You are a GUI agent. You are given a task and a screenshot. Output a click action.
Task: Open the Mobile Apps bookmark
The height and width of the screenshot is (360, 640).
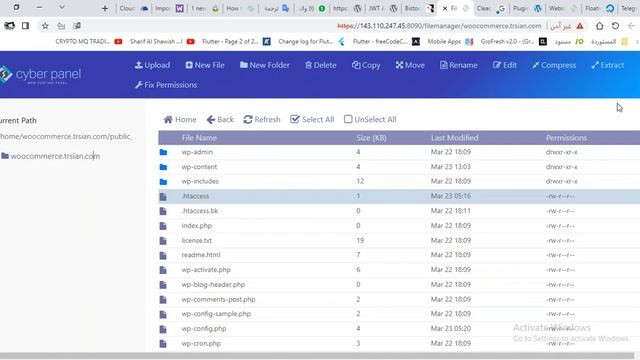[450, 41]
